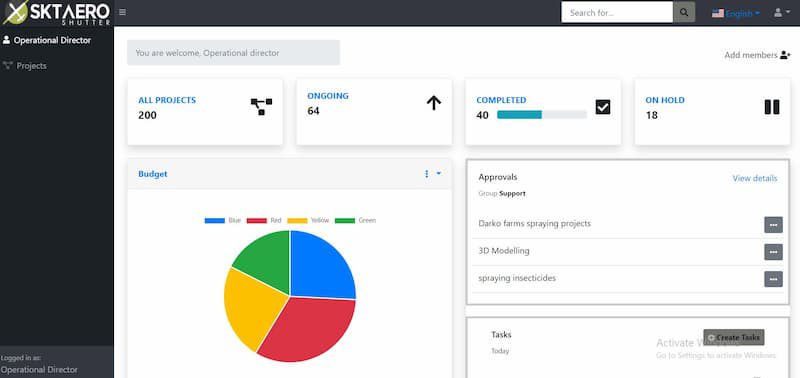Screen dimensions: 800x378
Task: Open the Budget panel three-dot menu
Action: click(427, 174)
